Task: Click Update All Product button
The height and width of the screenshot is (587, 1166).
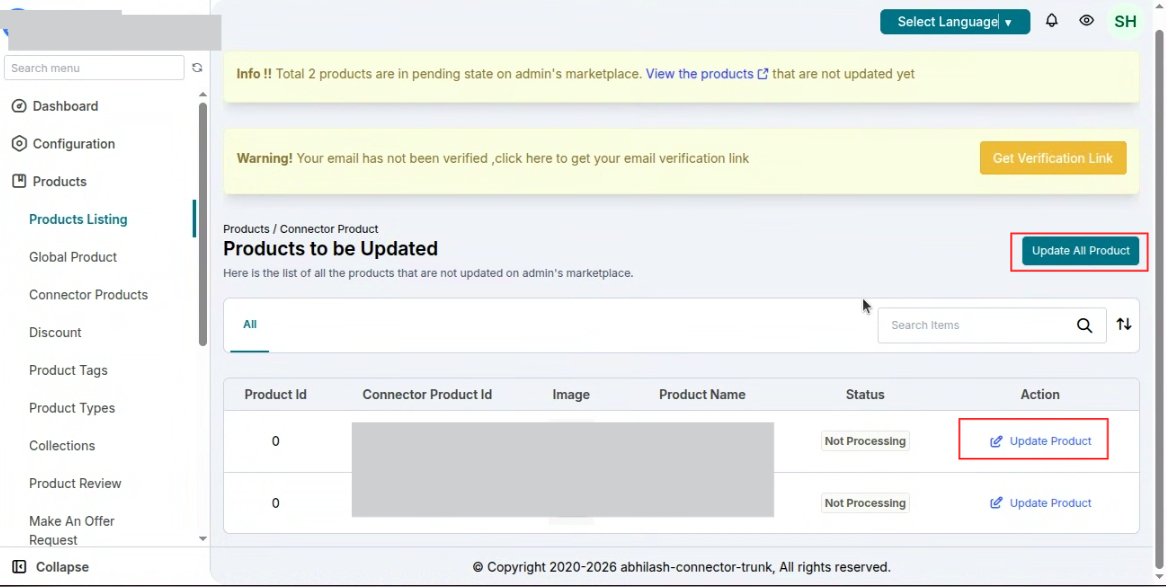Action: coord(1080,251)
